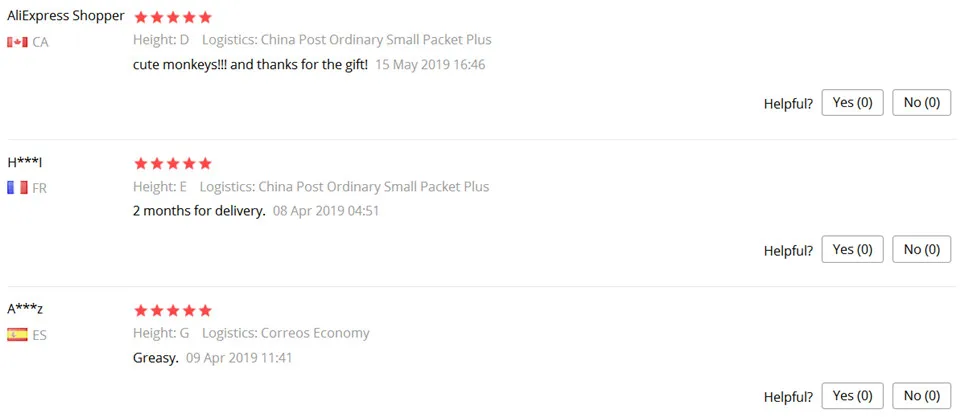This screenshot has height=417, width=960.
Task: Click the AliExpress Shopper username
Action: pos(66,16)
